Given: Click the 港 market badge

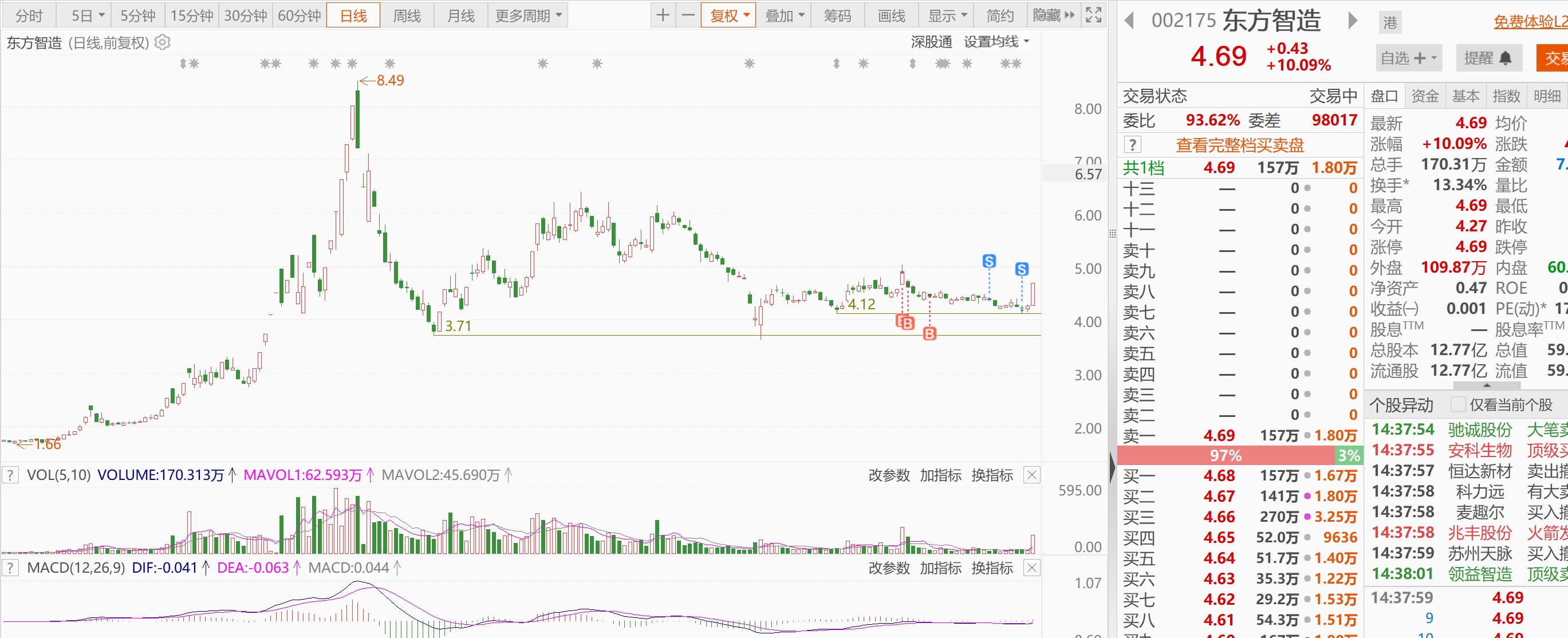Looking at the screenshot, I should pos(1390,23).
